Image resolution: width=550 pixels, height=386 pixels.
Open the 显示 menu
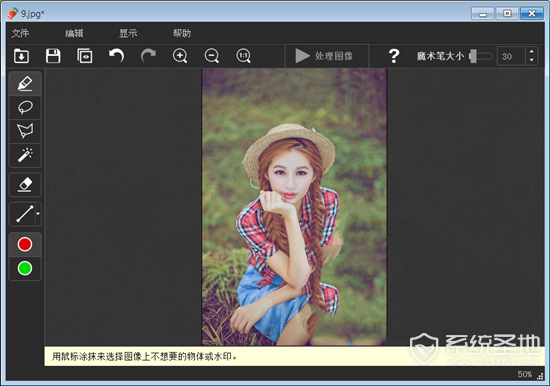[128, 33]
